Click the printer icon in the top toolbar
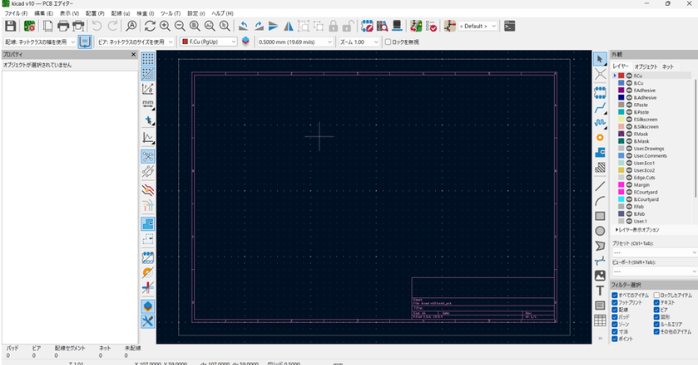The width and height of the screenshot is (698, 365). (63, 26)
